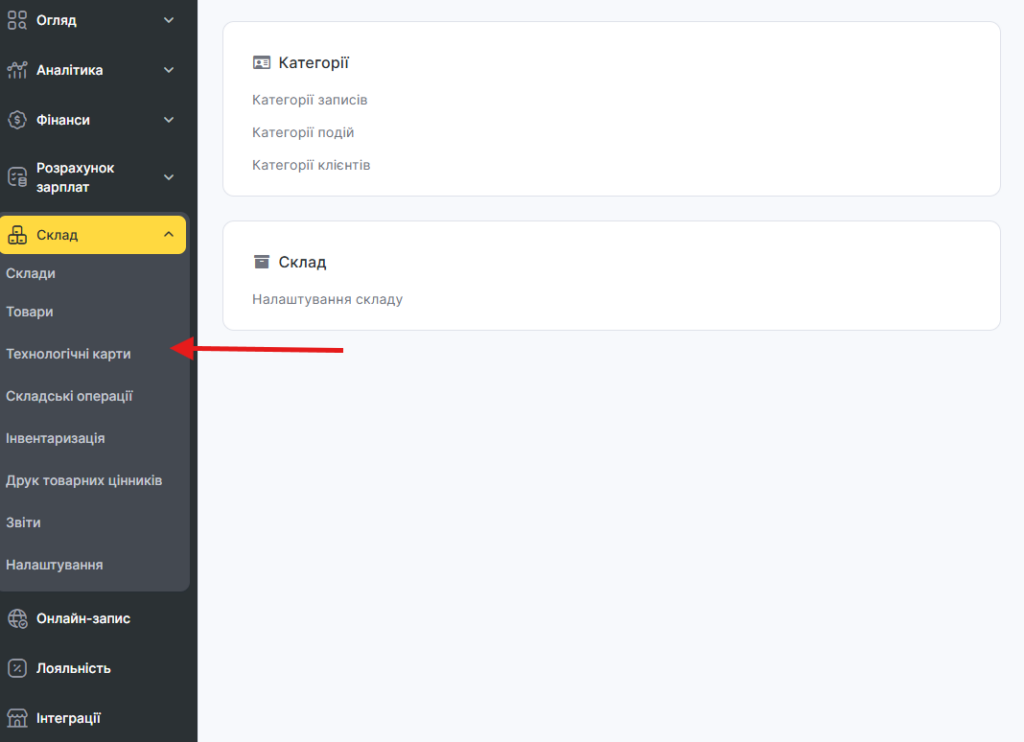This screenshot has height=742, width=1024.
Task: Select Товари in the Склад submenu
Action: 30,312
